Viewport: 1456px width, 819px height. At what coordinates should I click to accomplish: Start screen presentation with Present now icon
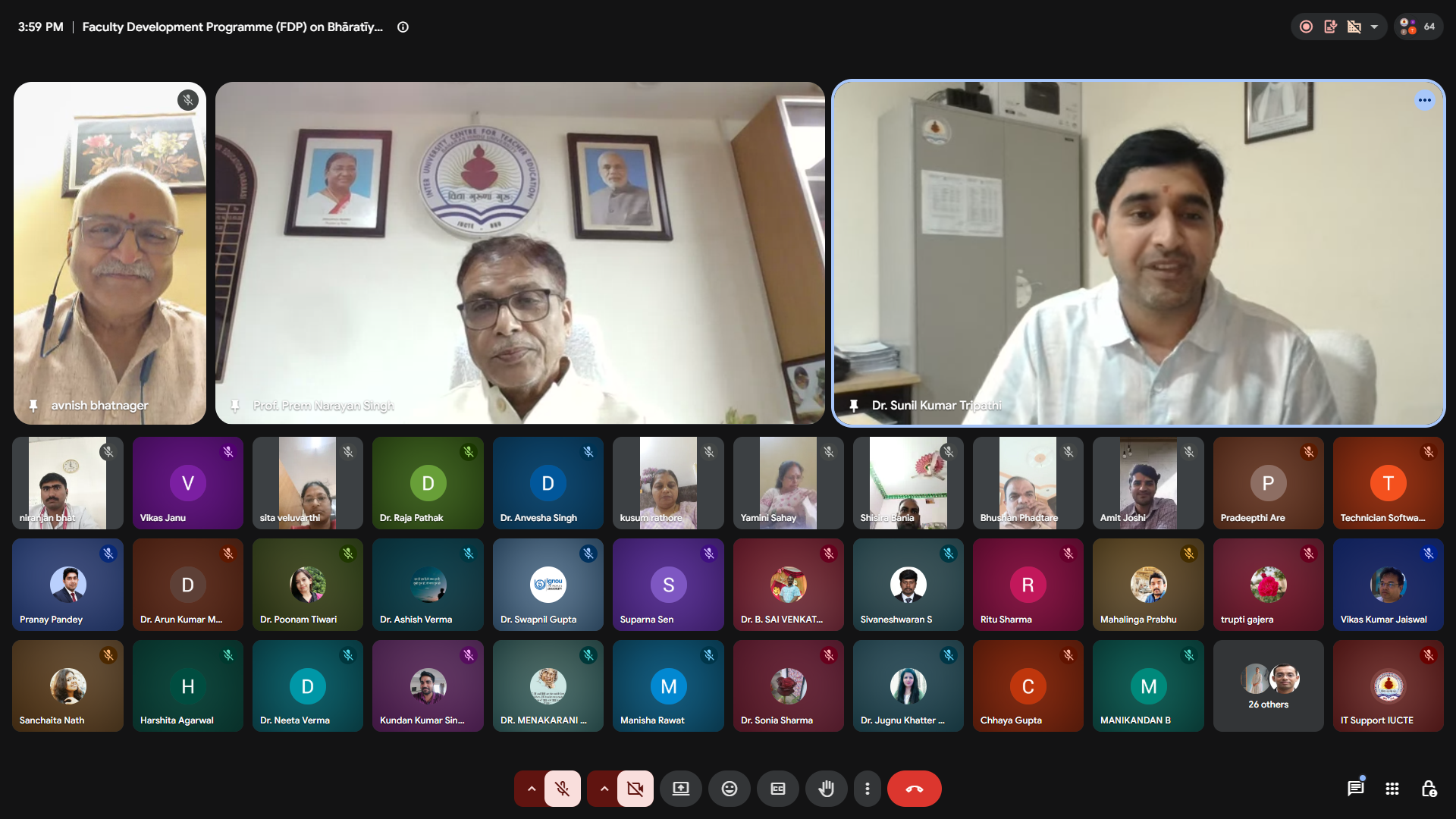(x=680, y=789)
